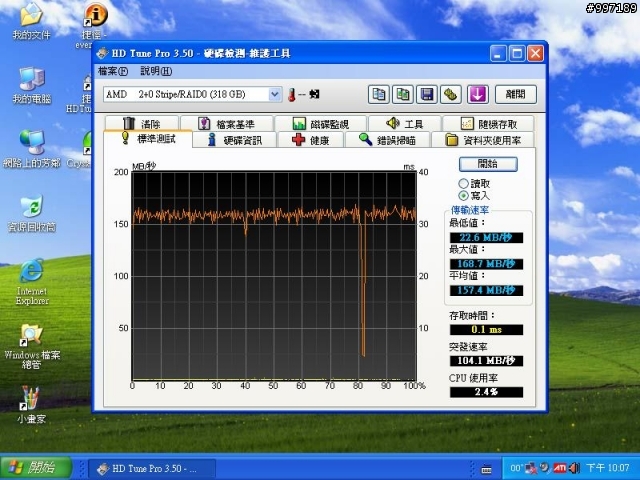
Task: Switch to the 檔案基準 file benchmark tab
Action: (227, 123)
